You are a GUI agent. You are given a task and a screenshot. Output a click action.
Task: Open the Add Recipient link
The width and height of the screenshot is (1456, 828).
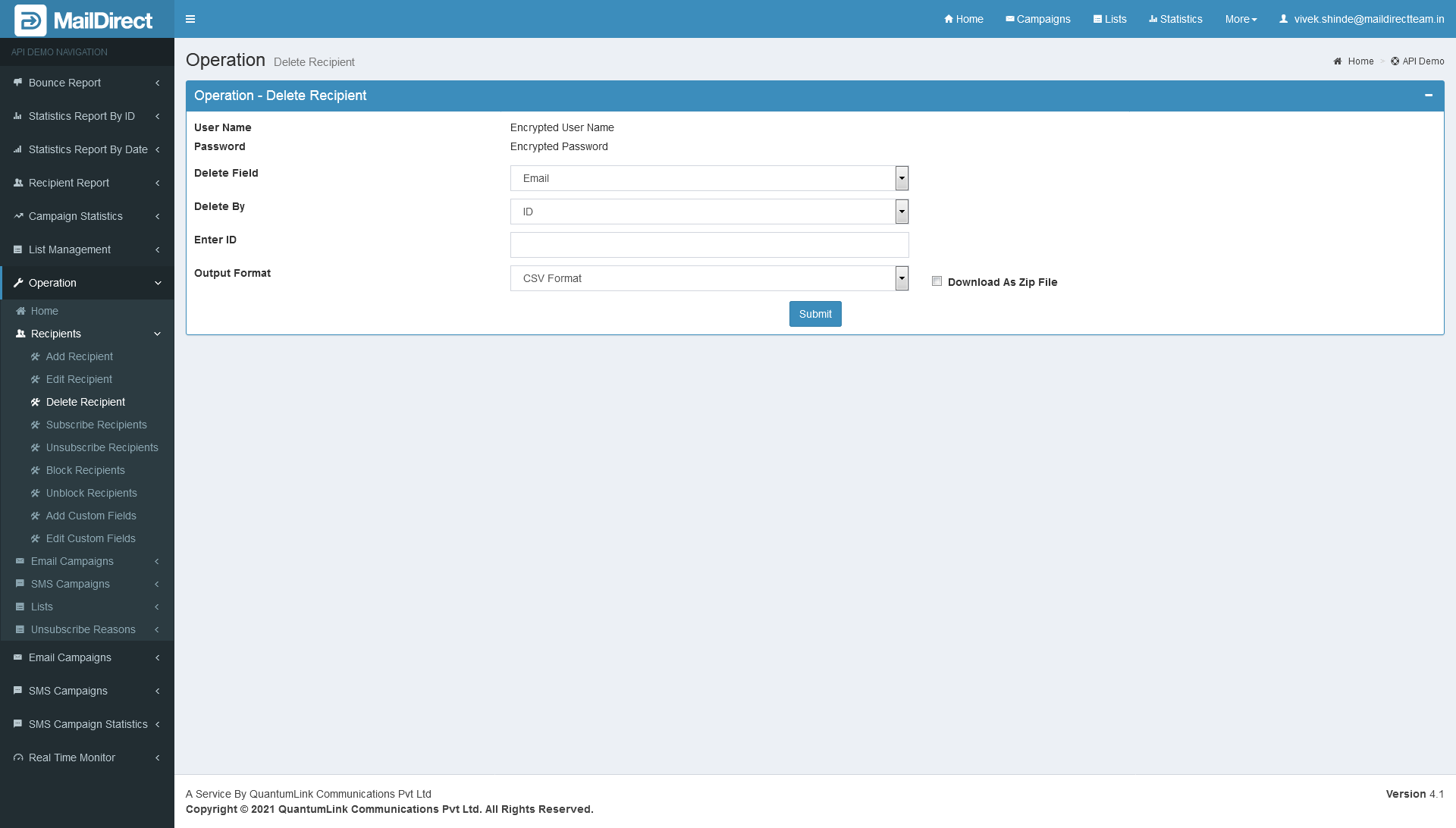point(79,356)
